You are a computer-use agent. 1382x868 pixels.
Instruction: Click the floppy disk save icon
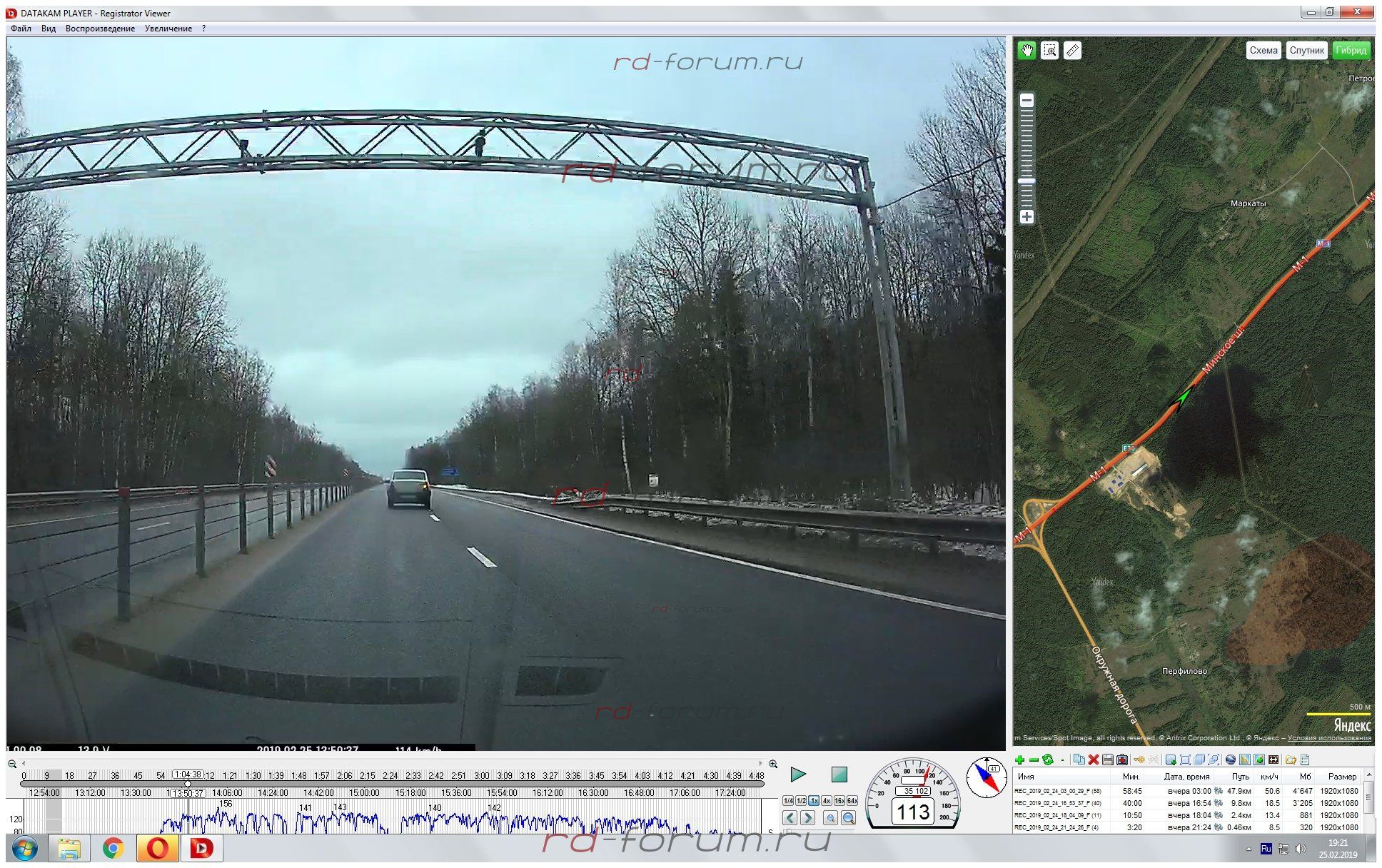pos(1107,759)
